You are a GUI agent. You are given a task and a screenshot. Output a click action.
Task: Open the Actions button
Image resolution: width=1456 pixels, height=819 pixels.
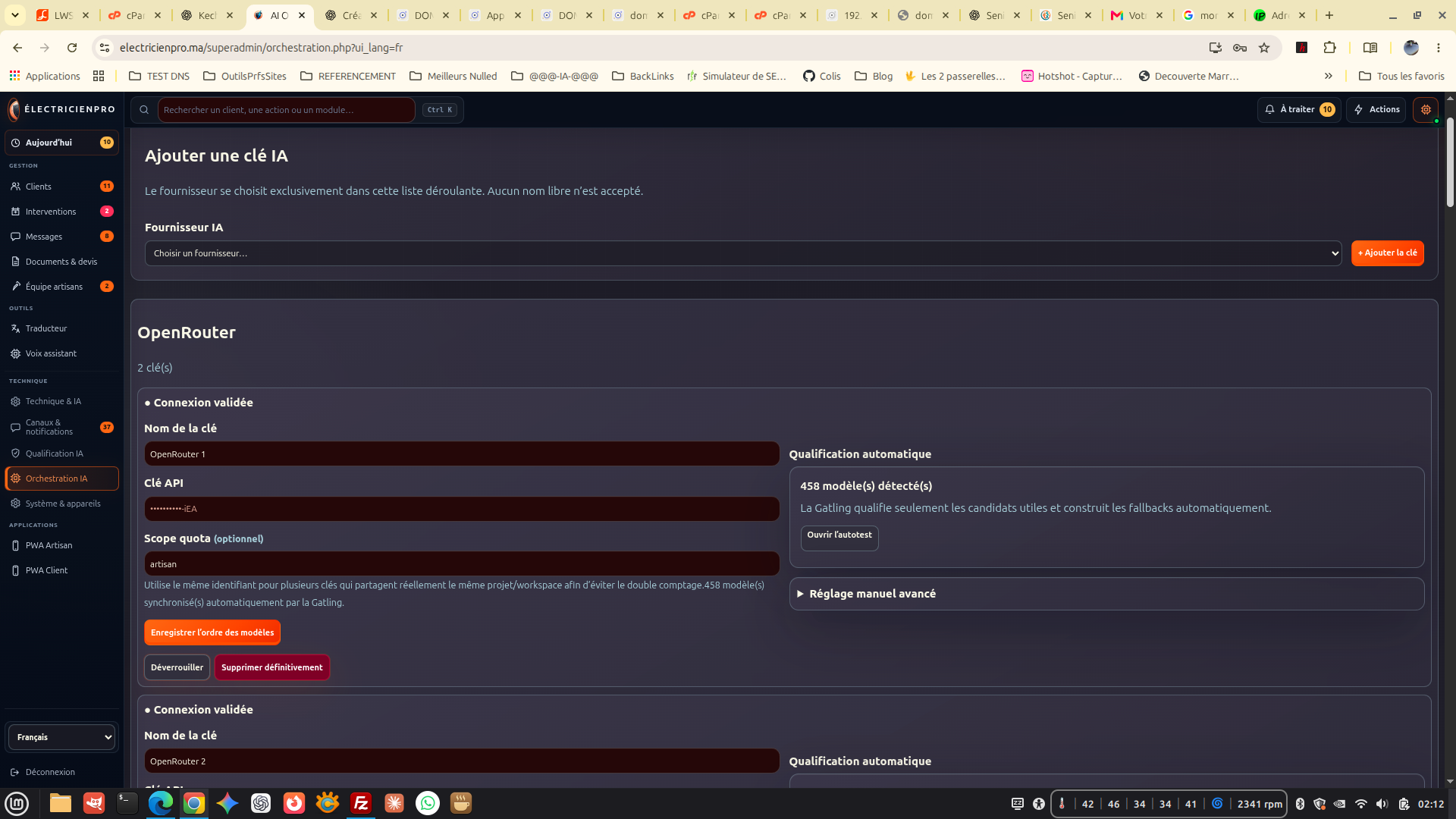coord(1376,110)
